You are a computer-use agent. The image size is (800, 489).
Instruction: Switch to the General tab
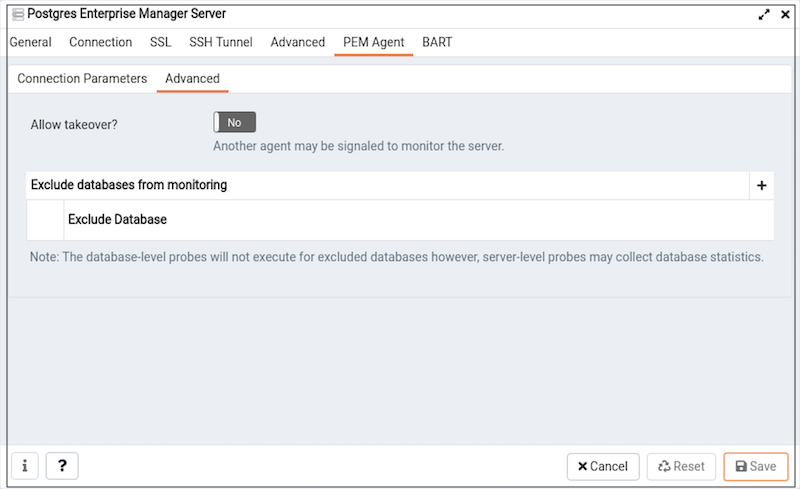tap(31, 42)
